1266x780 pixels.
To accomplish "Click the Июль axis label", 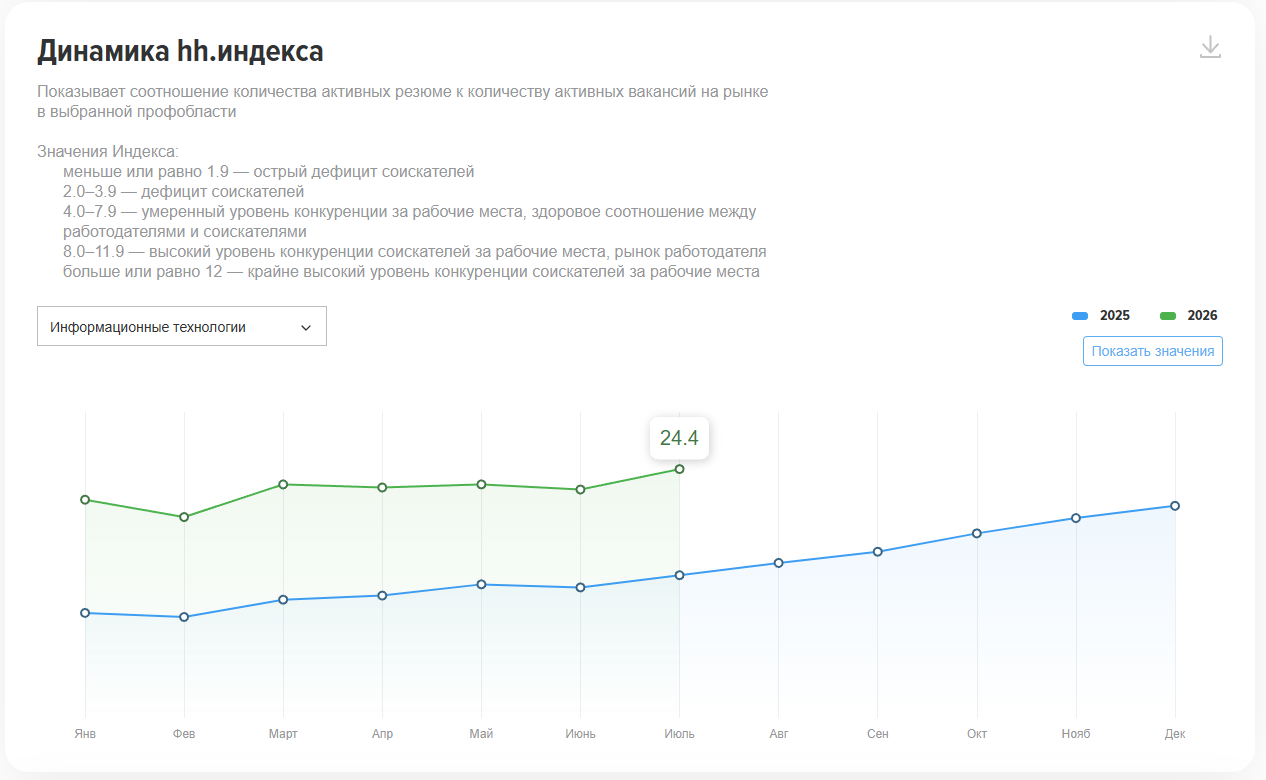I will click(x=679, y=734).
